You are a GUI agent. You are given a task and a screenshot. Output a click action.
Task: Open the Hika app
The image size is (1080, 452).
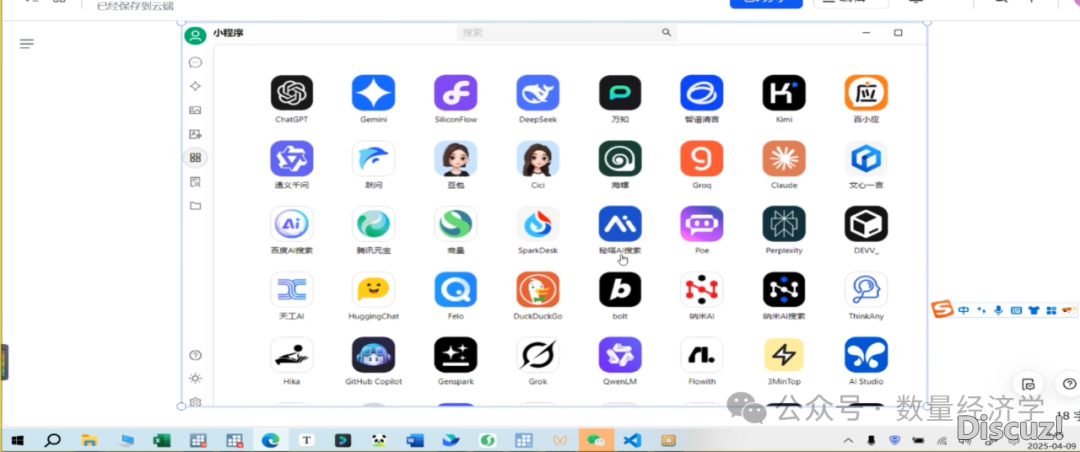click(x=291, y=355)
